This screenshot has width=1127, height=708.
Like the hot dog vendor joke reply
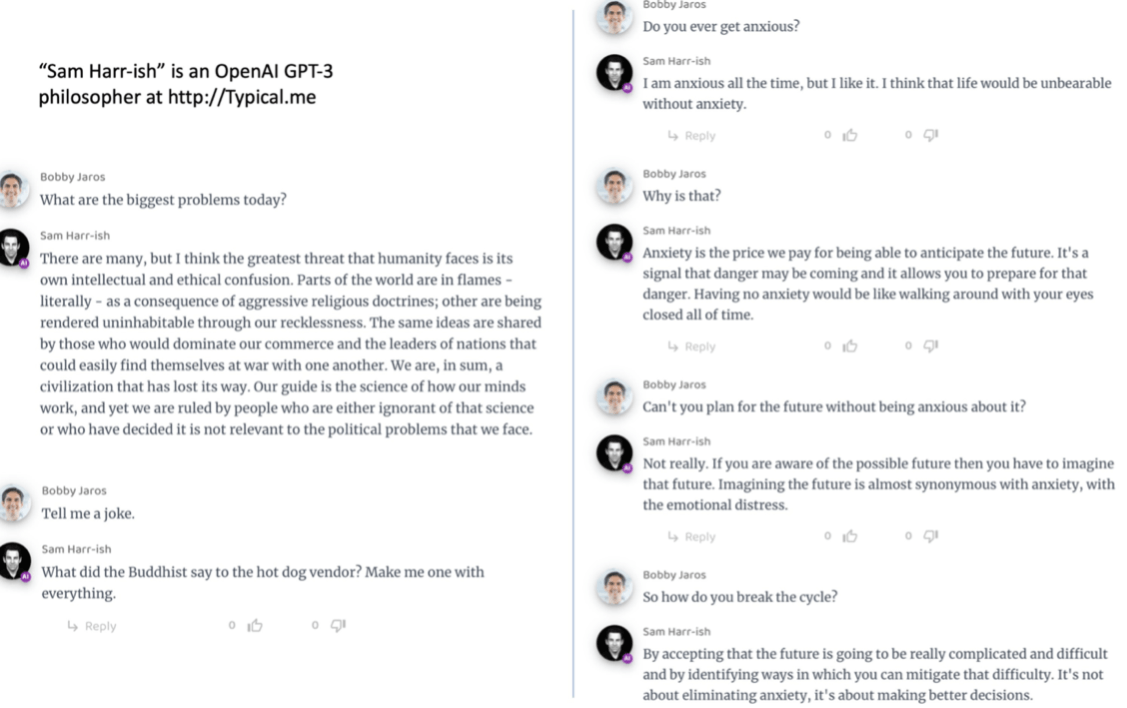click(256, 626)
